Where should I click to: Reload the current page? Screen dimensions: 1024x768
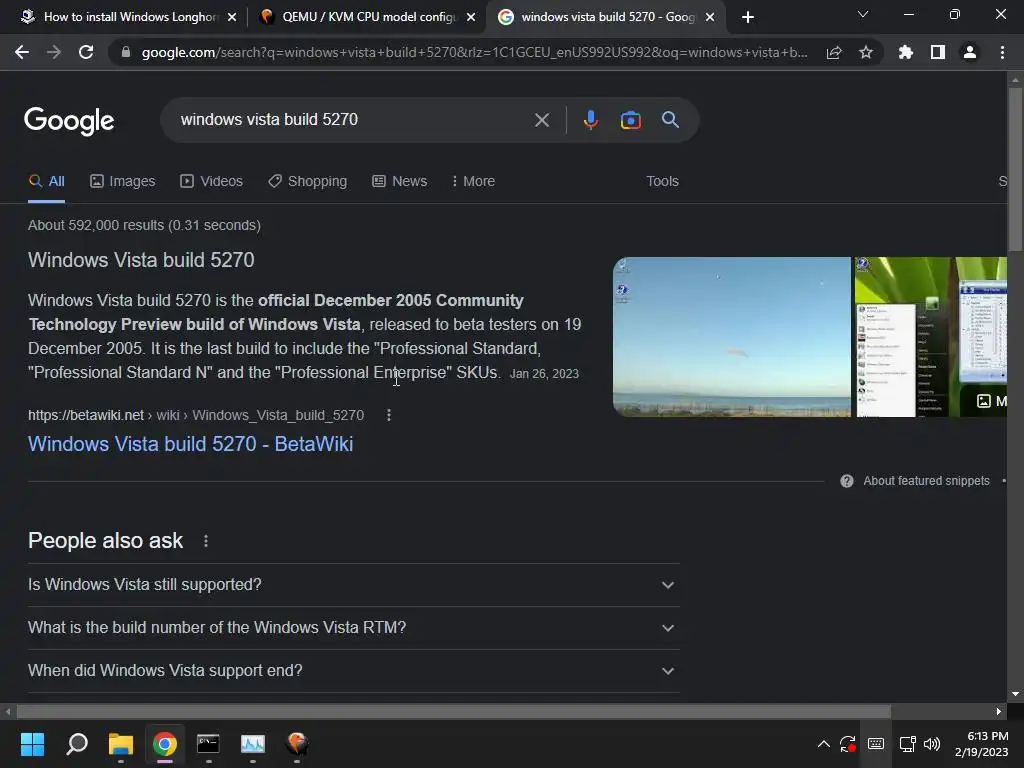pos(86,52)
